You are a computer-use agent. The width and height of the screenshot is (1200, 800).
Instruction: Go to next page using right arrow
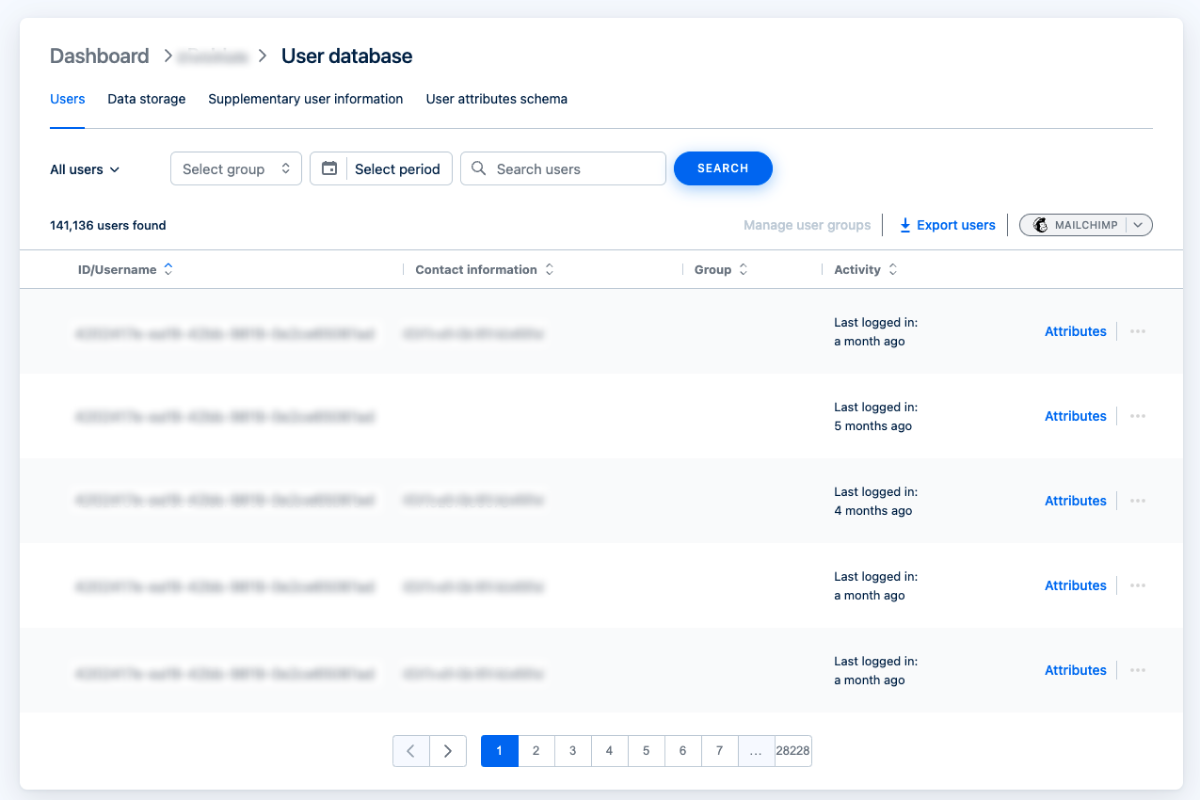pyautogui.click(x=448, y=751)
